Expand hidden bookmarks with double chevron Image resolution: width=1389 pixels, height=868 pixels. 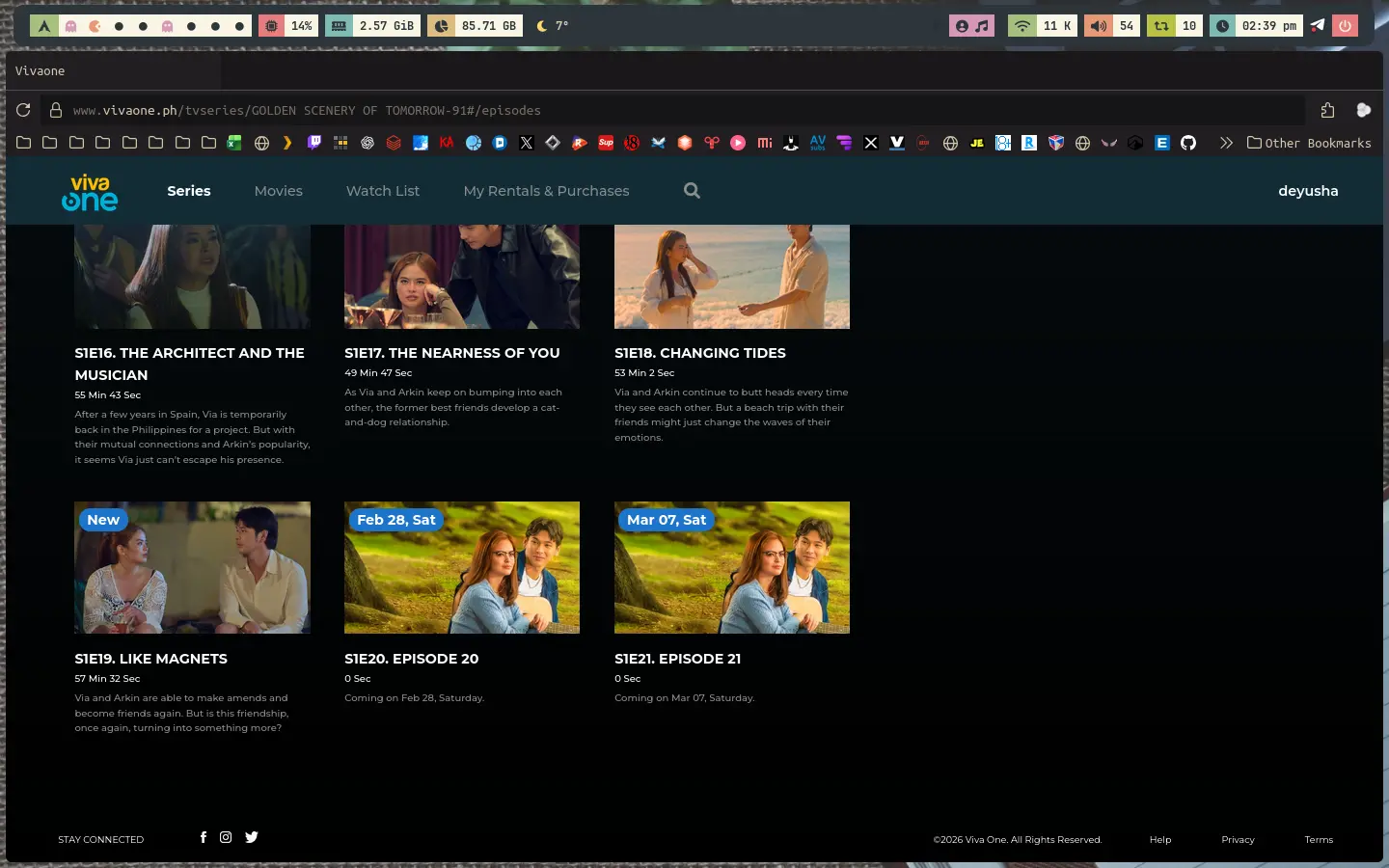[x=1226, y=143]
